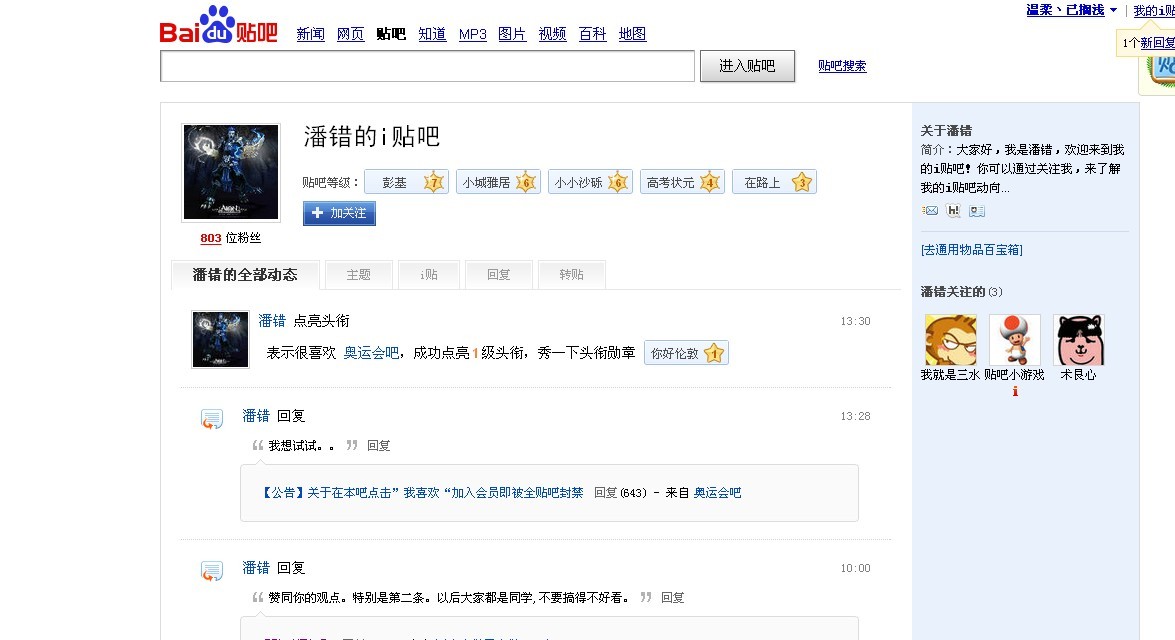Viewport: 1175px width, 640px height.
Task: Open 潘错's large profile picture
Action: (231, 172)
